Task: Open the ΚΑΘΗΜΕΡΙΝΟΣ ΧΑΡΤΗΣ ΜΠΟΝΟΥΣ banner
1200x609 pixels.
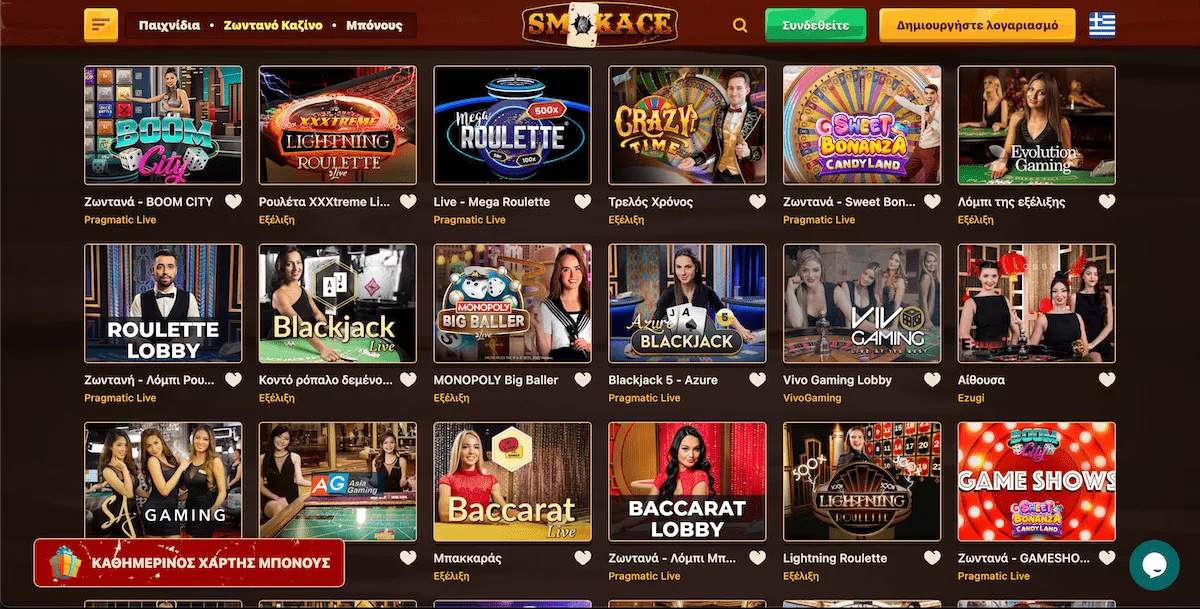Action: pos(189,563)
